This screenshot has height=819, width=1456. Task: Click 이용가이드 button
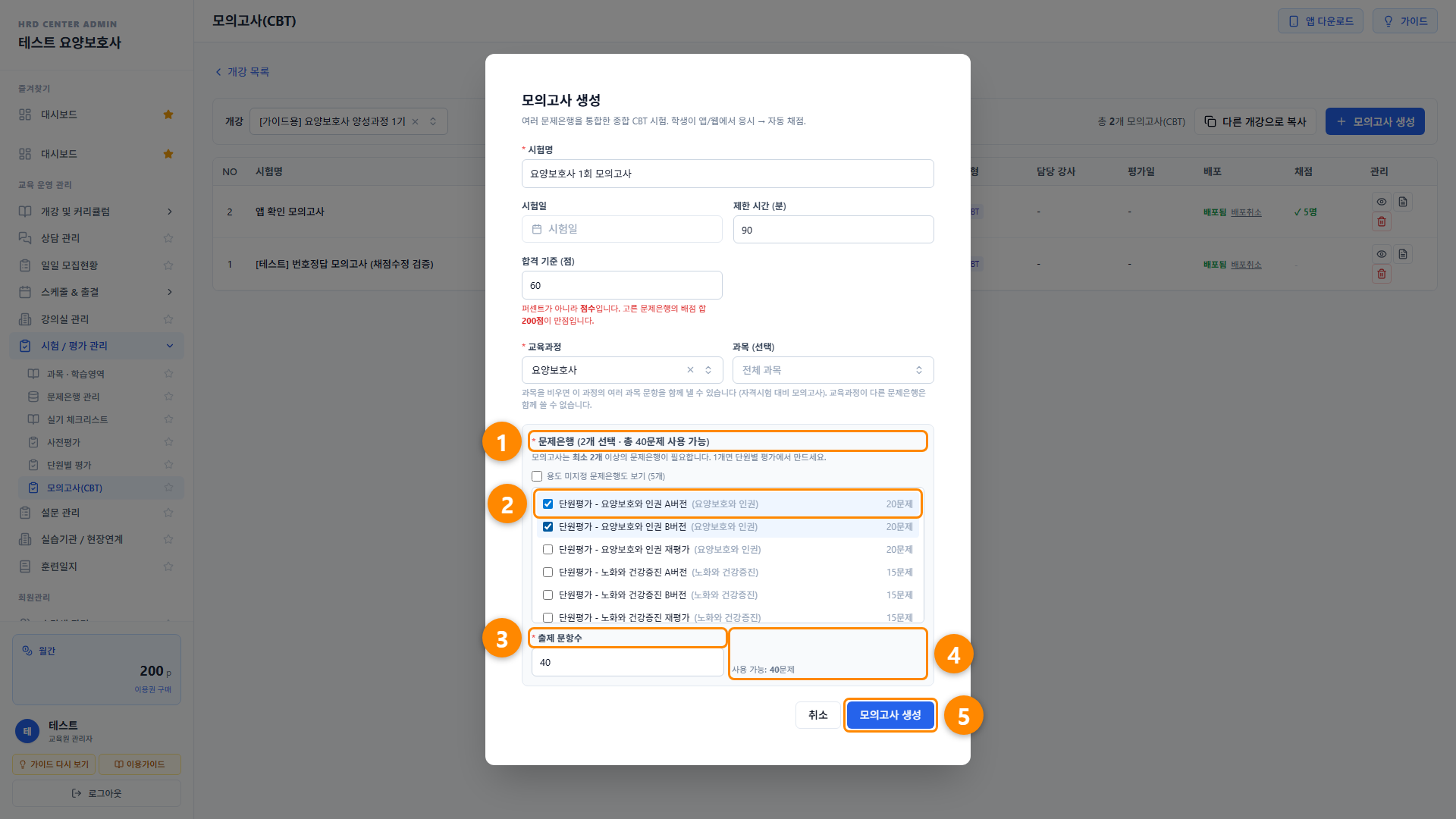(x=140, y=764)
